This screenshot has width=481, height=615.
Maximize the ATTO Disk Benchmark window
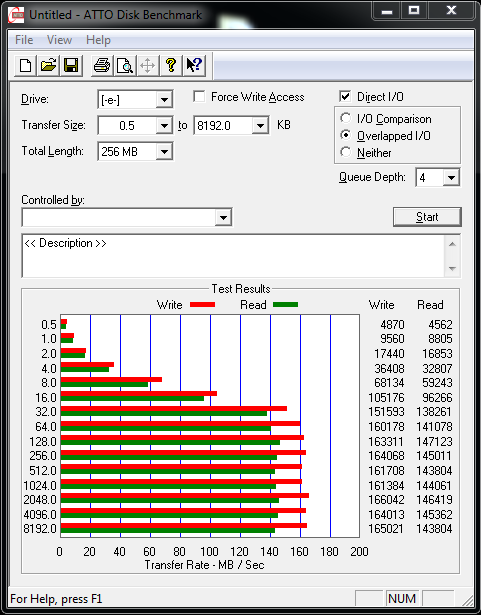pyautogui.click(x=414, y=11)
